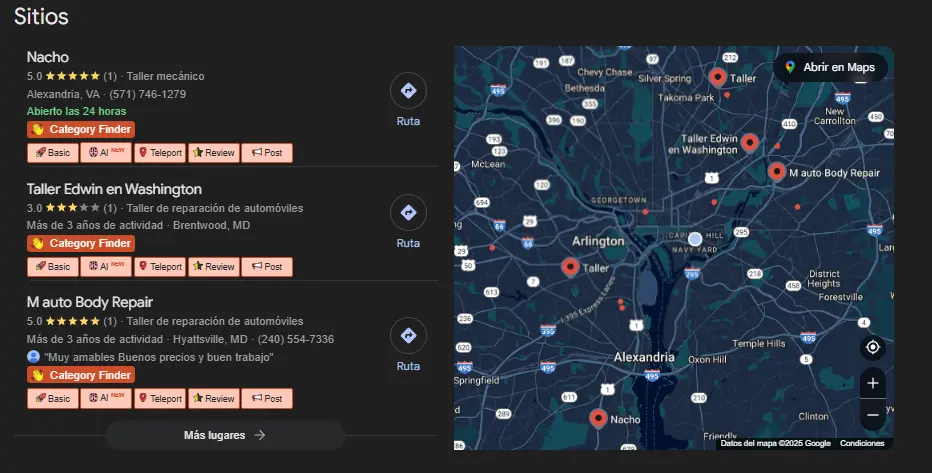Viewport: 932px width, 473px height.
Task: Click AI button under Taller Edwin
Action: coord(106,267)
